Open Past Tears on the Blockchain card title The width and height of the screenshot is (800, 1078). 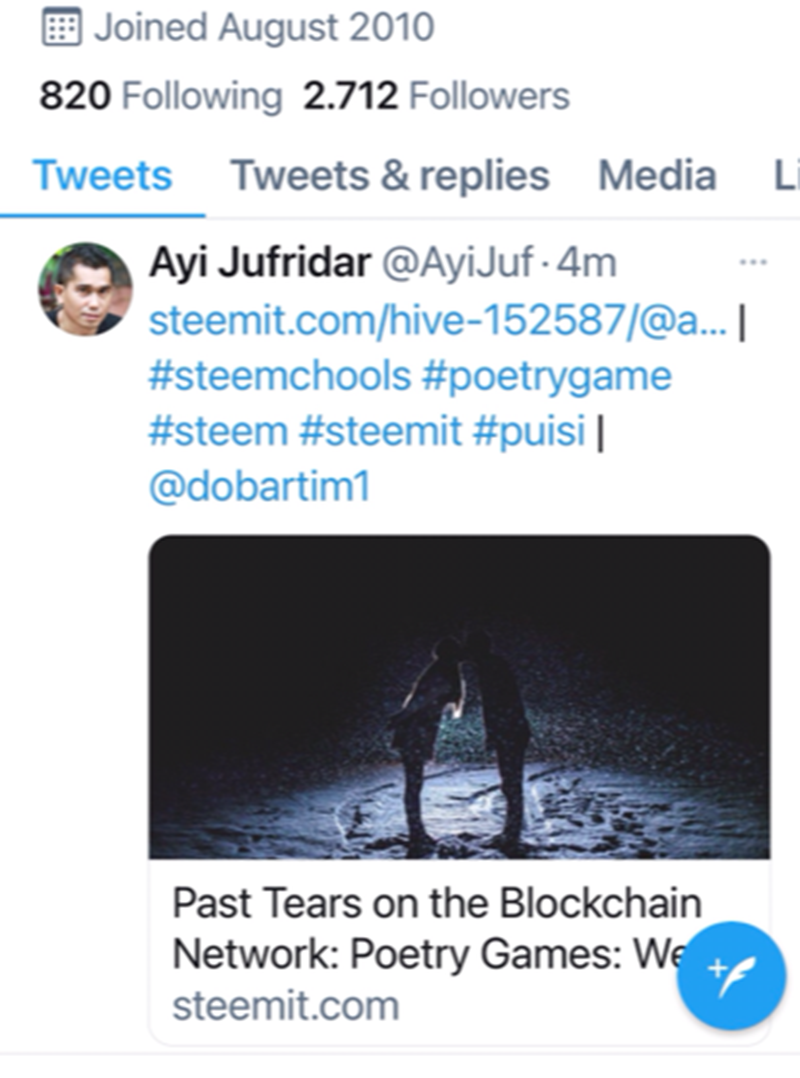click(436, 927)
